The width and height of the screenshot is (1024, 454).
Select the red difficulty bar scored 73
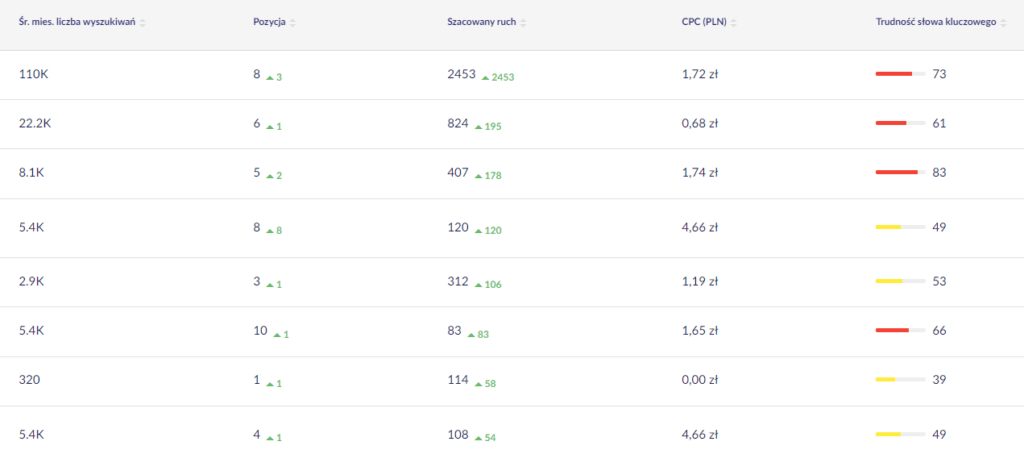tap(894, 74)
